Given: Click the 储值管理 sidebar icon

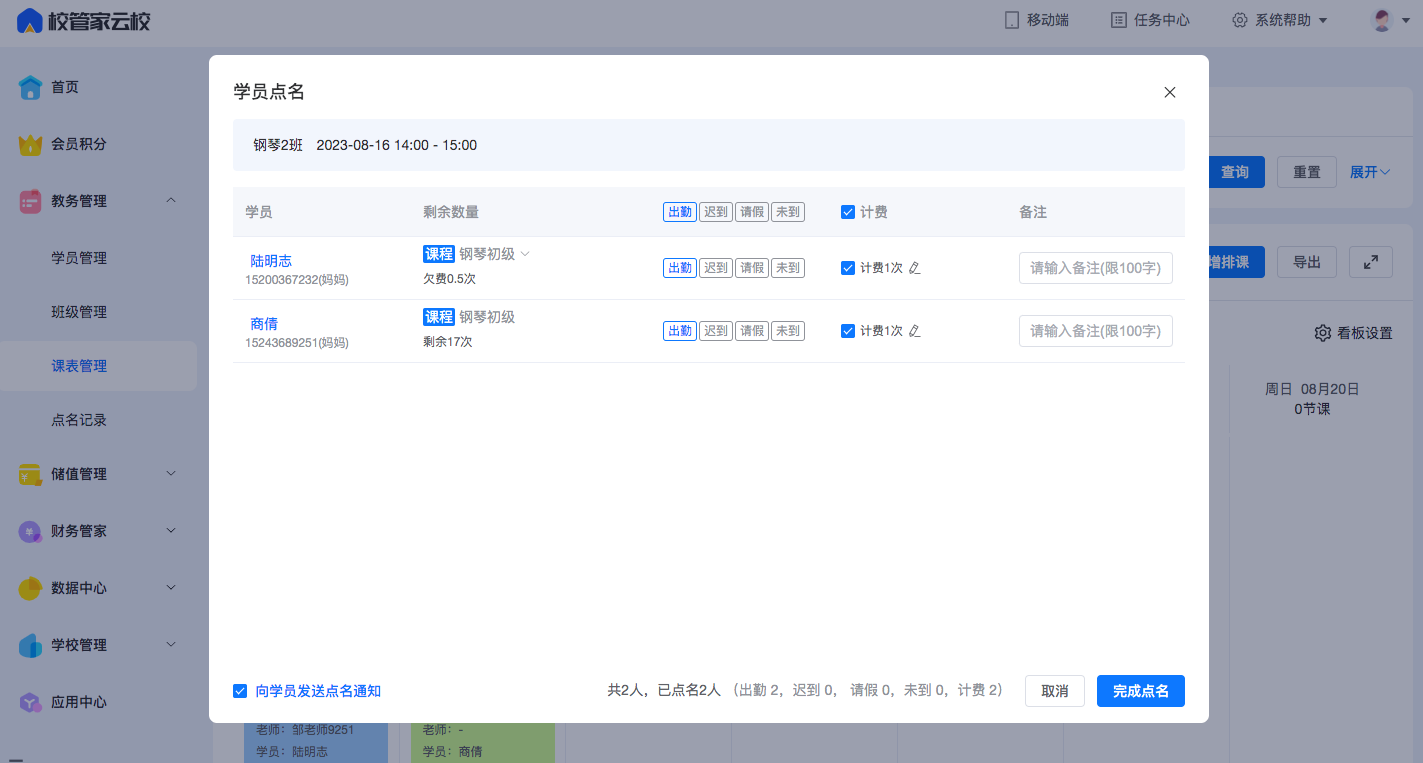Looking at the screenshot, I should click(x=31, y=474).
